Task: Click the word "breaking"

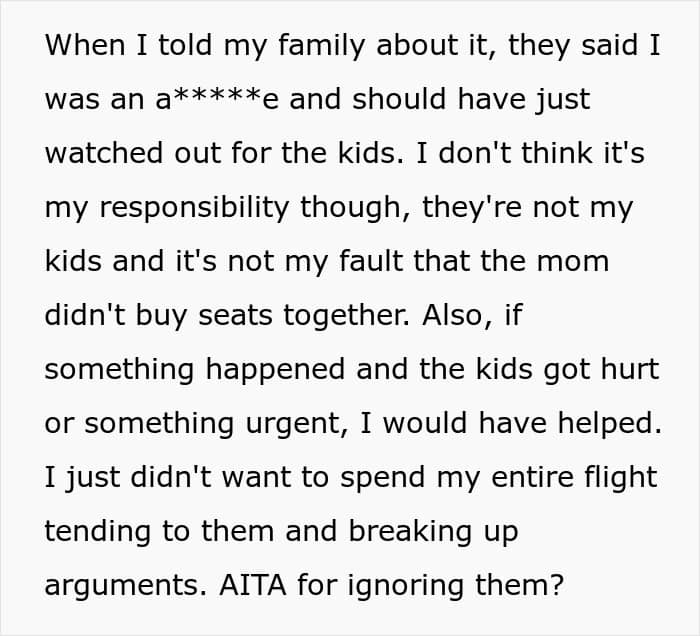Action: pos(410,533)
